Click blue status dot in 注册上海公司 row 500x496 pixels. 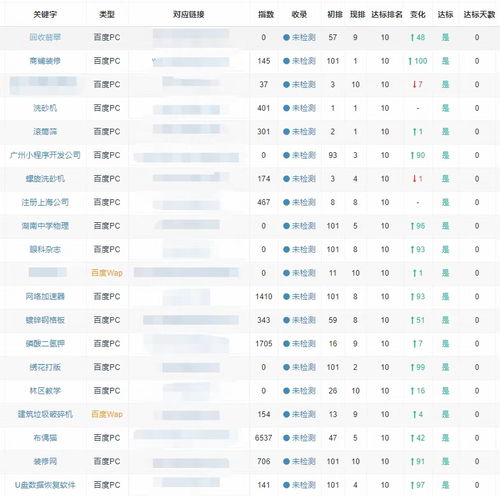pyautogui.click(x=286, y=202)
